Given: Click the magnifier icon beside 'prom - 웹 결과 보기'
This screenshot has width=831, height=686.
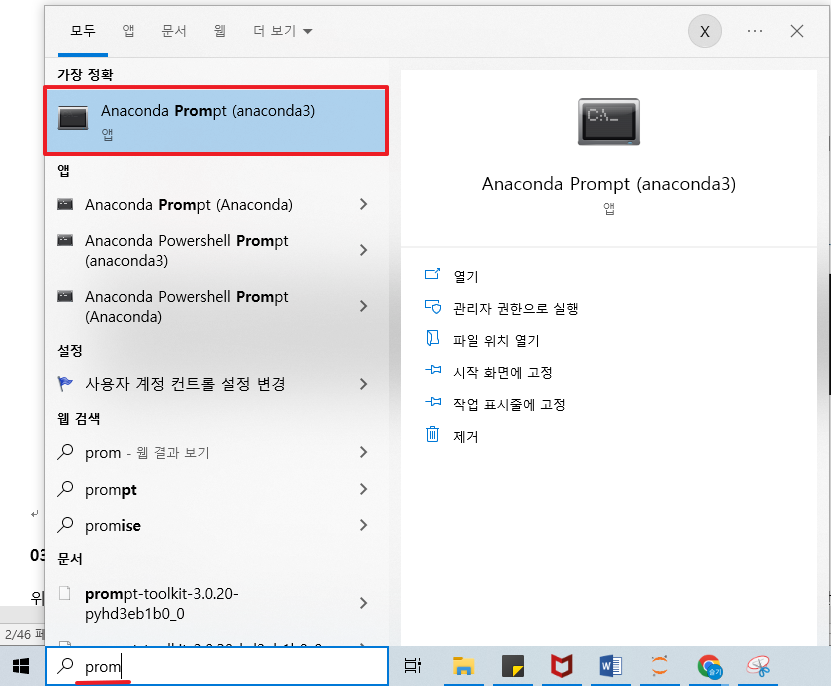Looking at the screenshot, I should [65, 452].
